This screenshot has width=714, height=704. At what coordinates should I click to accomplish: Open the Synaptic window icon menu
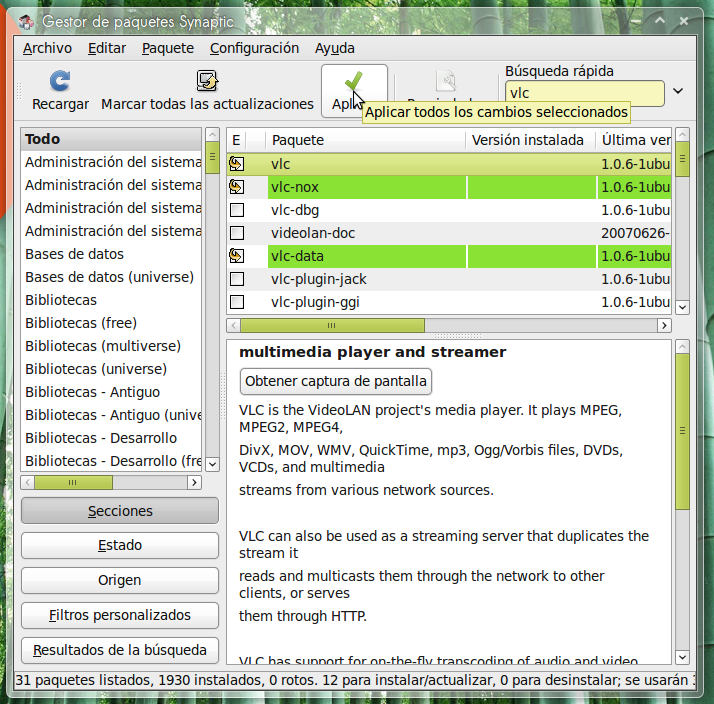(x=26, y=21)
